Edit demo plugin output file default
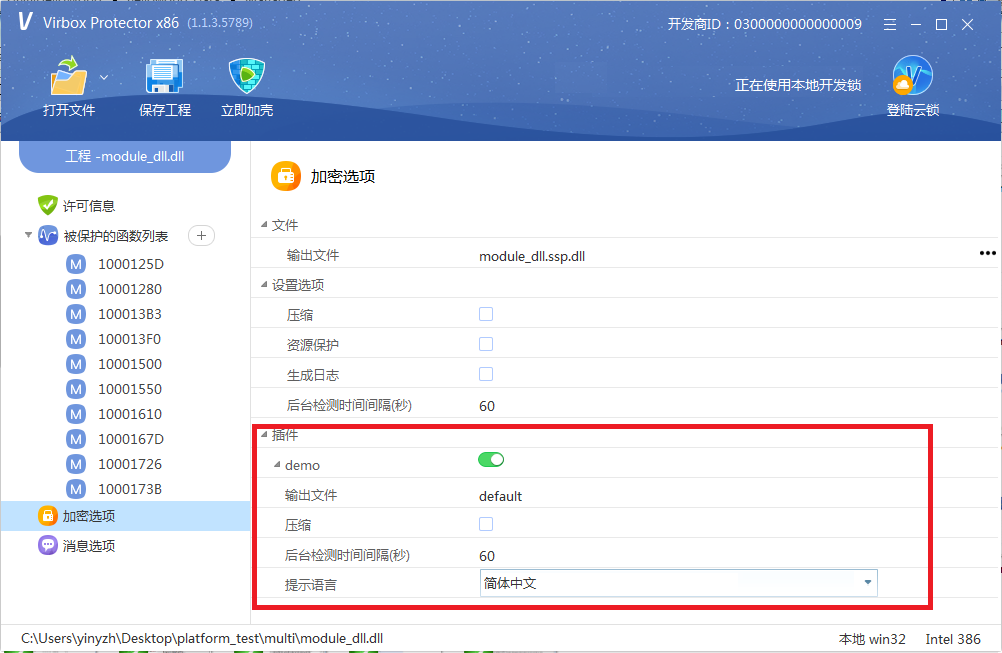This screenshot has height=653, width=1002. (500, 496)
